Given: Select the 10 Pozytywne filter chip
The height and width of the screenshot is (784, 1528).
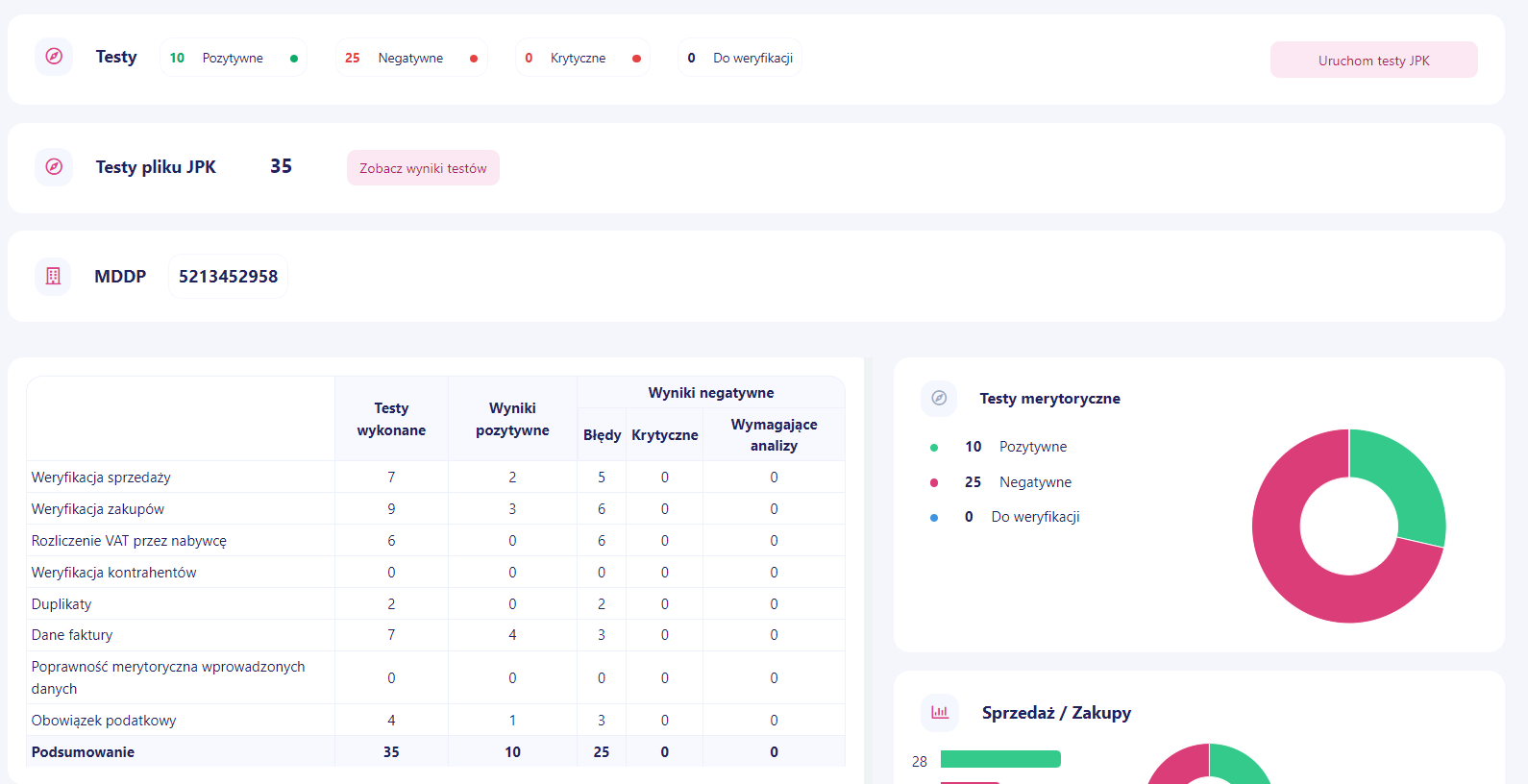Looking at the screenshot, I should [x=234, y=58].
